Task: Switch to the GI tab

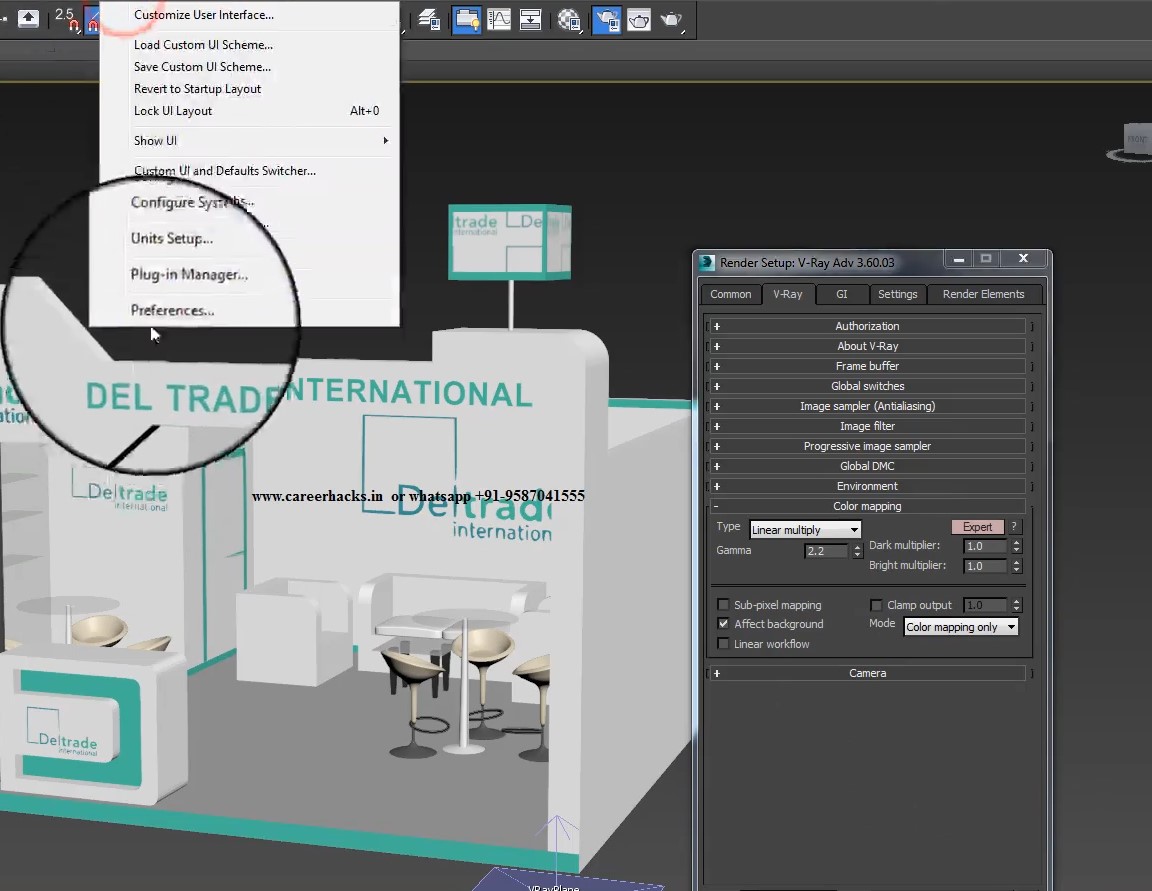Action: coord(841,294)
